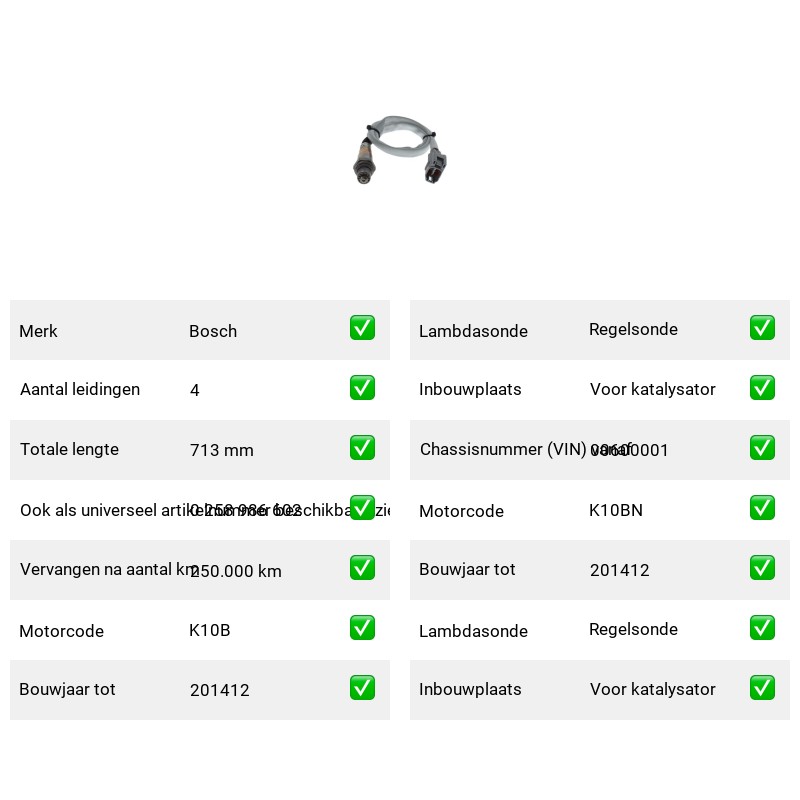Image resolution: width=800 pixels, height=800 pixels.
Task: Click the 713 mm length value
Action: point(221,450)
